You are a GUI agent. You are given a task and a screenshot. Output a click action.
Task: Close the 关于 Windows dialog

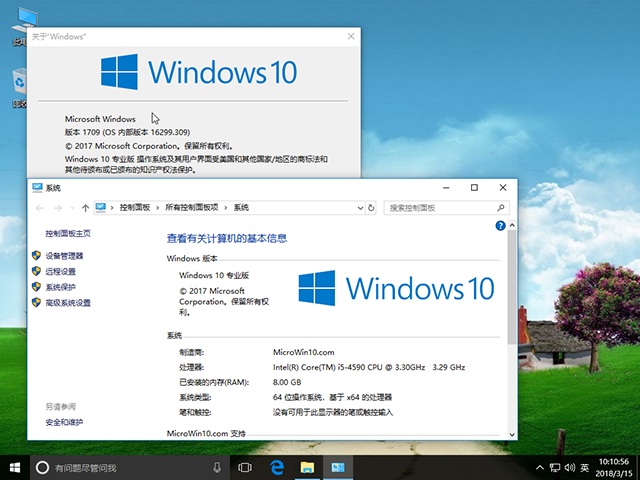click(x=351, y=36)
